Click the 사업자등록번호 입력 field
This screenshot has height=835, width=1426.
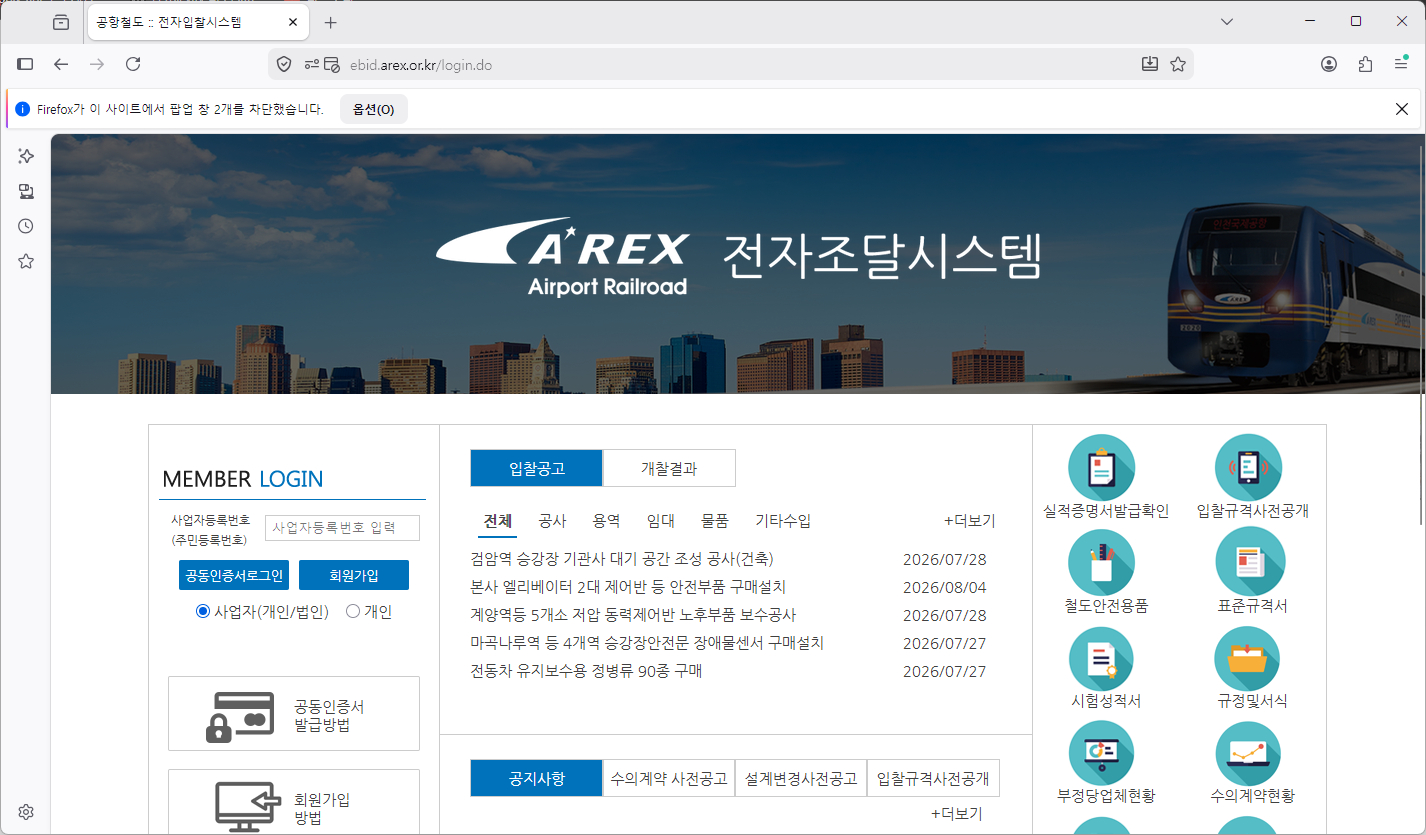coord(342,528)
